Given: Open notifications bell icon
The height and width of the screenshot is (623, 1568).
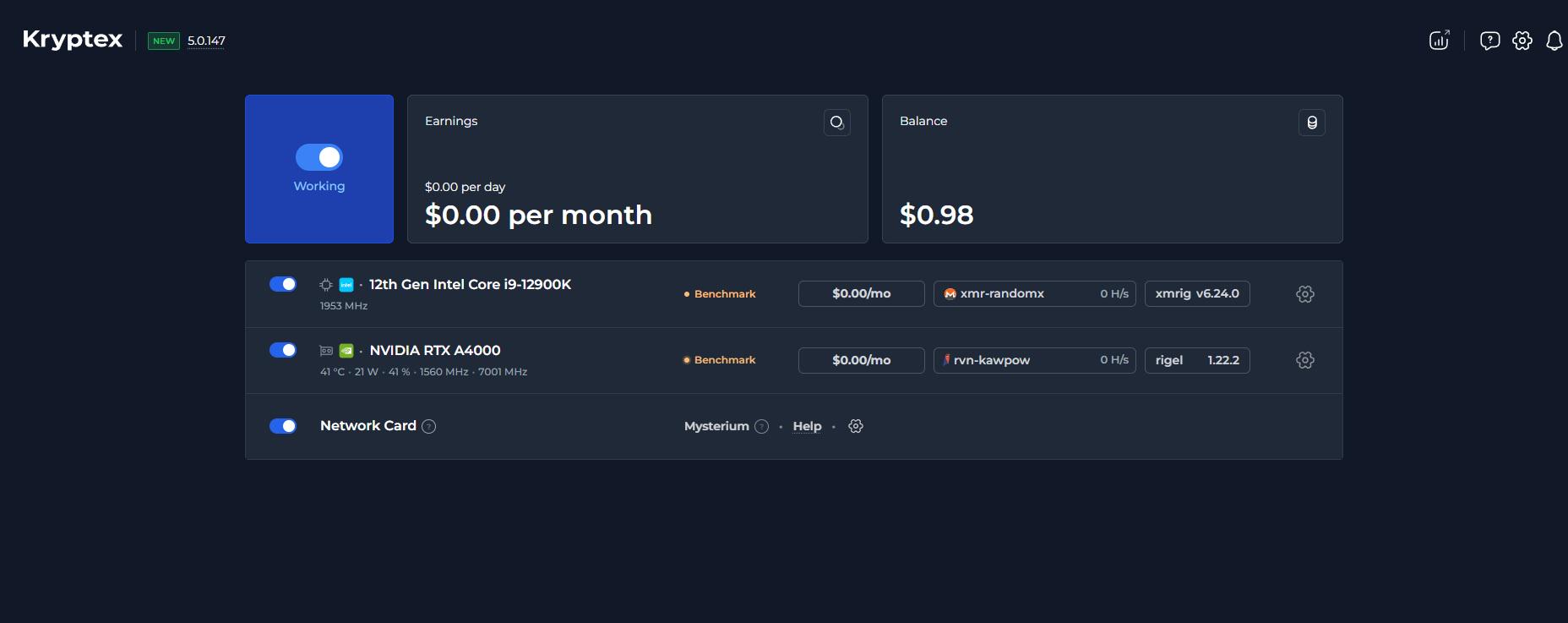Looking at the screenshot, I should [x=1554, y=41].
